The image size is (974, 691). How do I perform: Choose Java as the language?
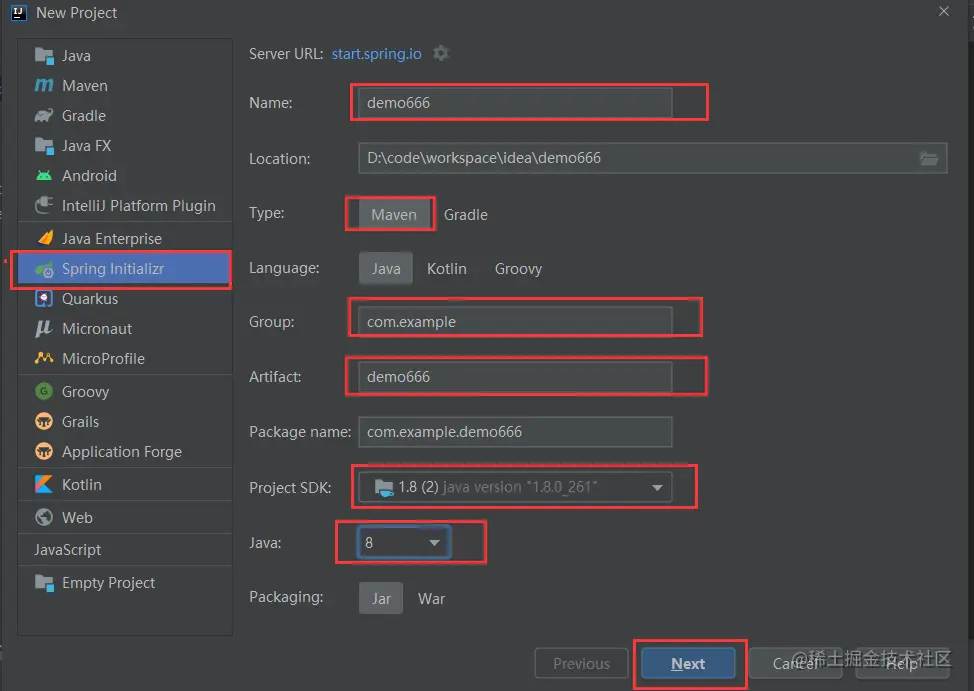point(386,269)
